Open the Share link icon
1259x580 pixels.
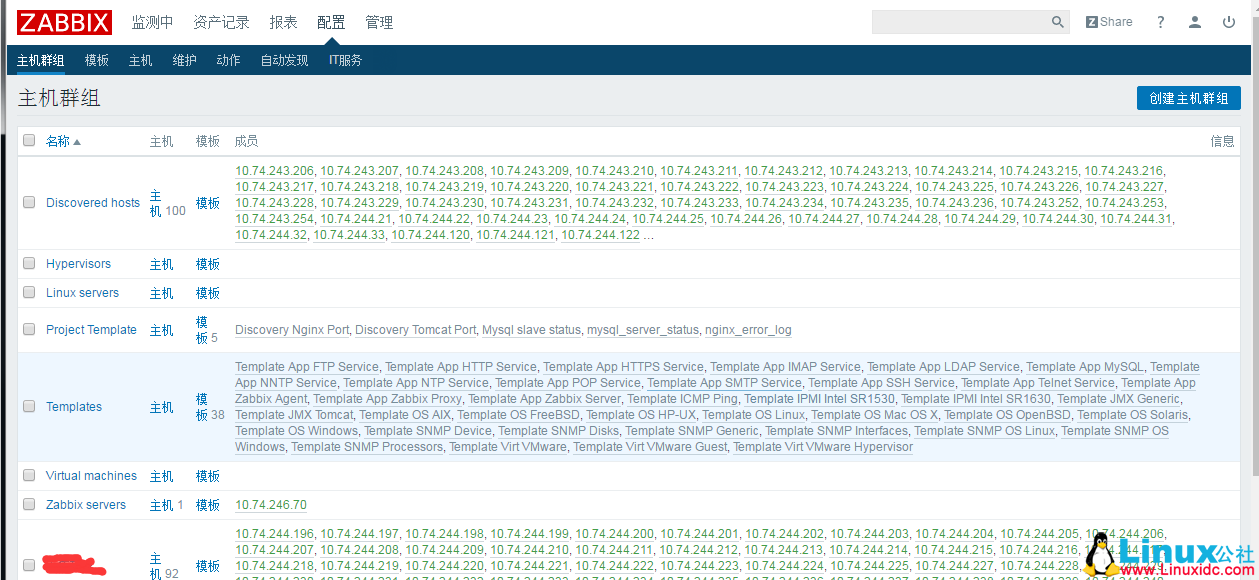coord(1109,22)
